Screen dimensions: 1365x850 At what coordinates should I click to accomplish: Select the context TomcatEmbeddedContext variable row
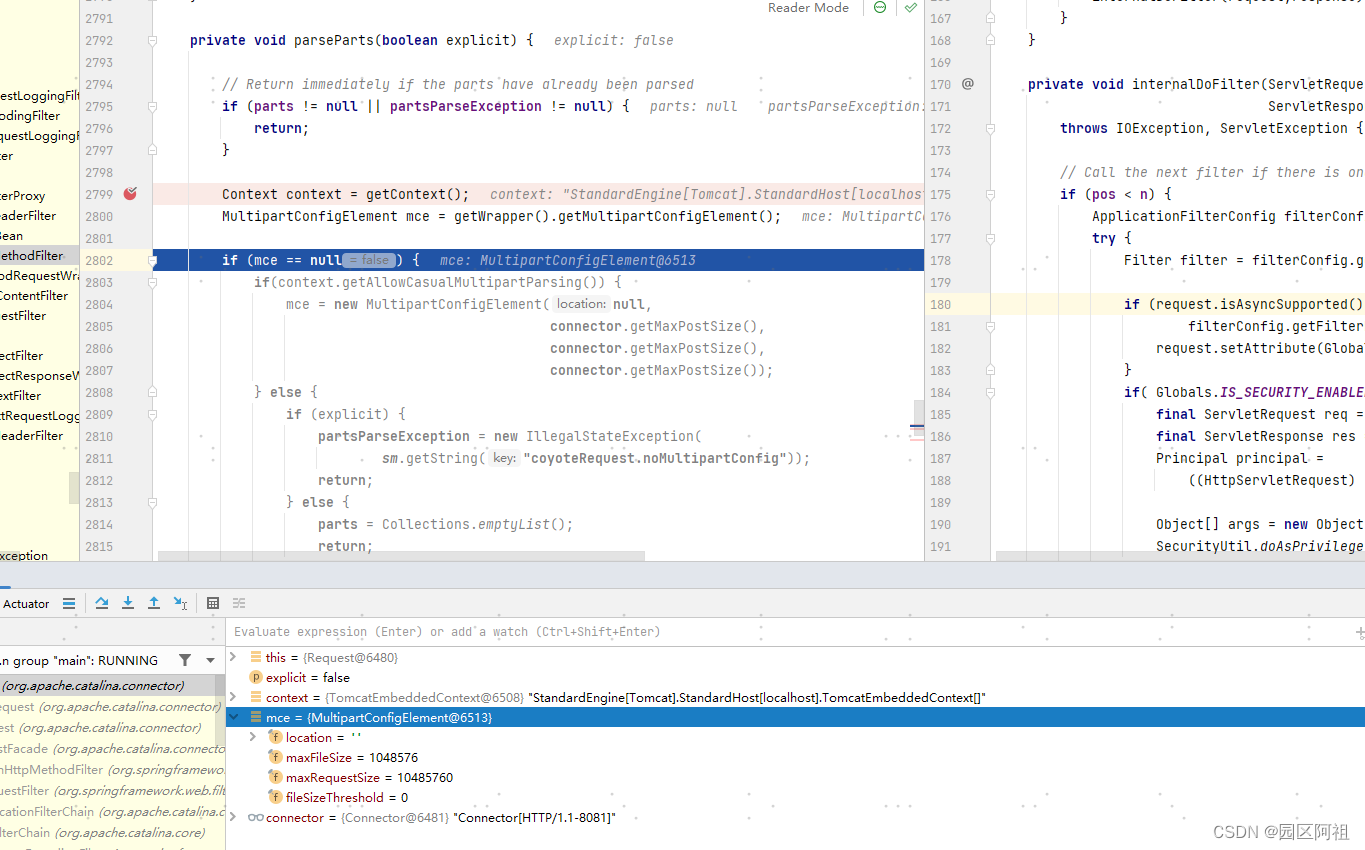tap(795, 697)
